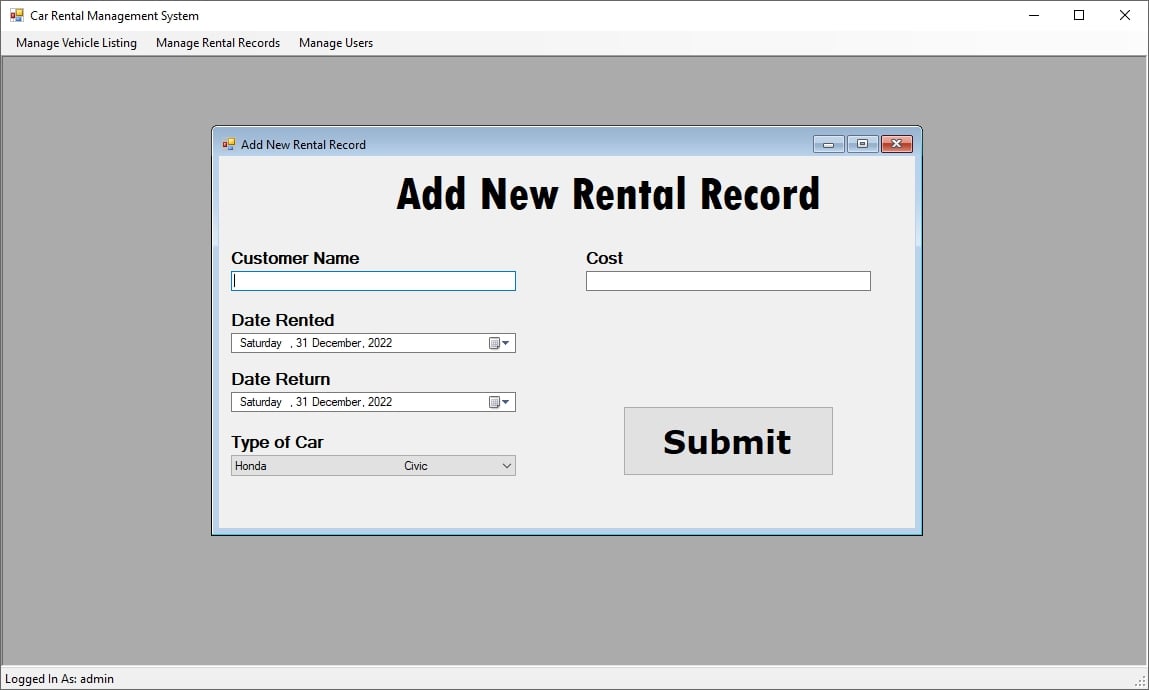Maximize the Add New Rental Record child window
1149x690 pixels.
pyautogui.click(x=862, y=144)
